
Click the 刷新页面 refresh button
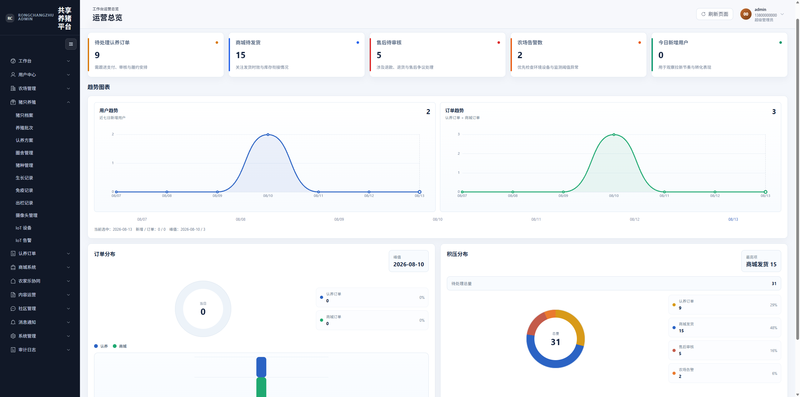(x=714, y=14)
